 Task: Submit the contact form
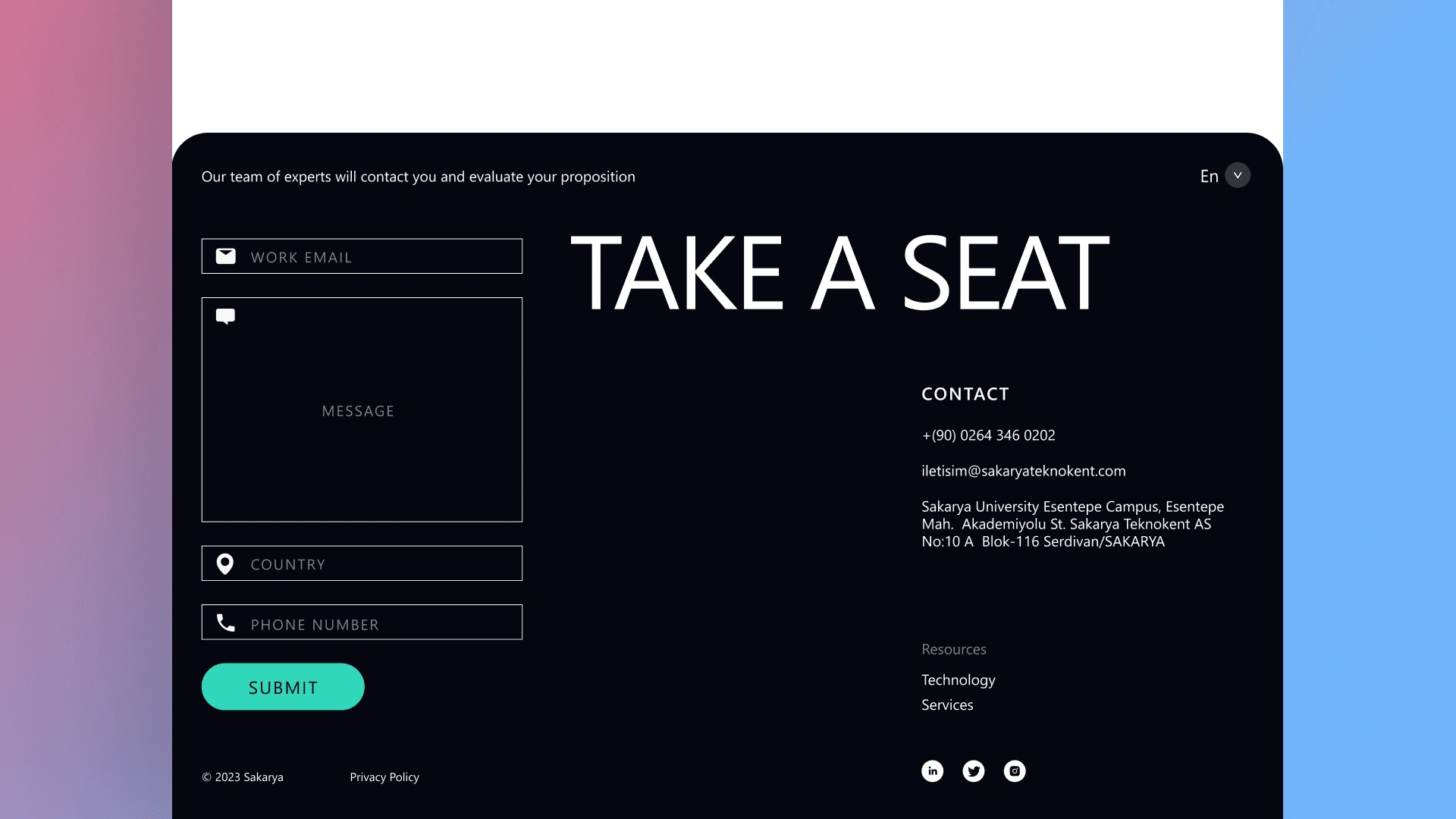point(283,687)
